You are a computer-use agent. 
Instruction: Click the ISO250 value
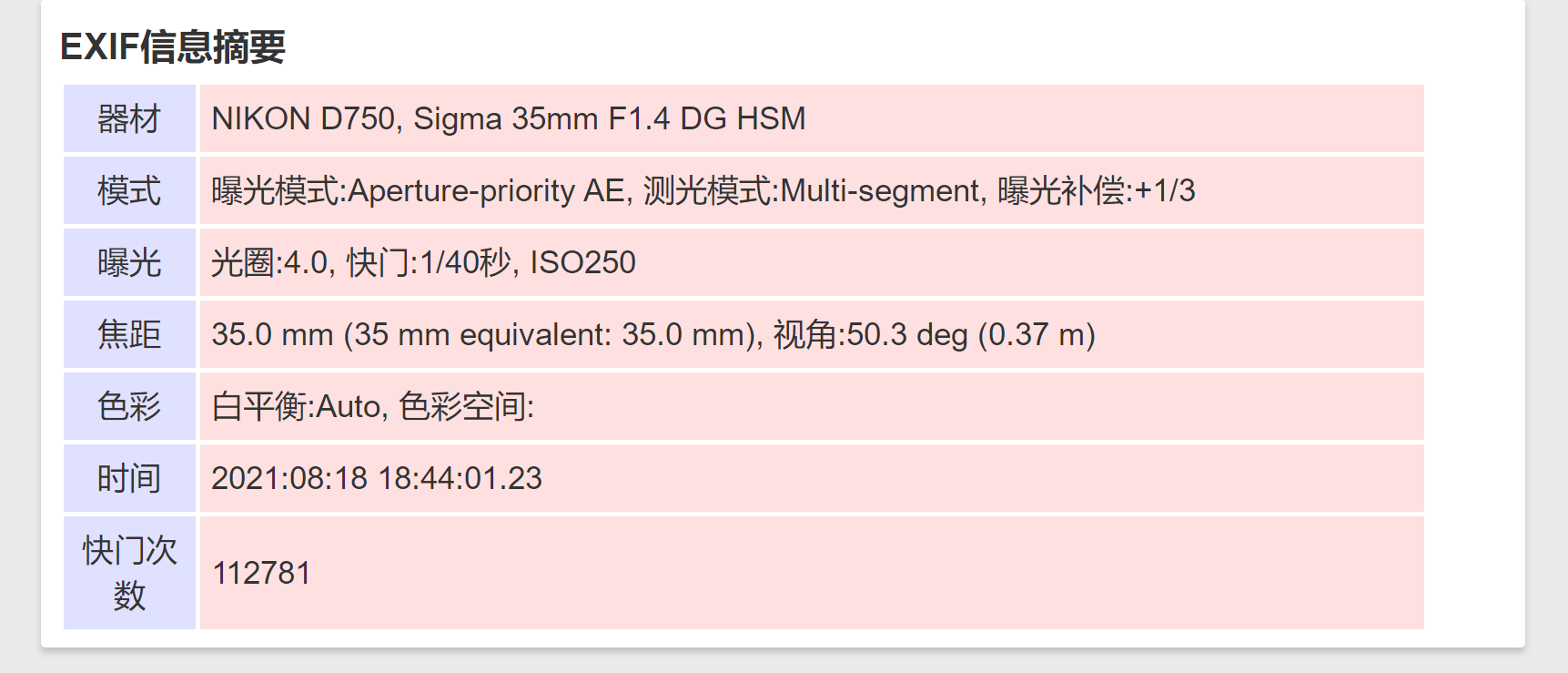pos(582,262)
